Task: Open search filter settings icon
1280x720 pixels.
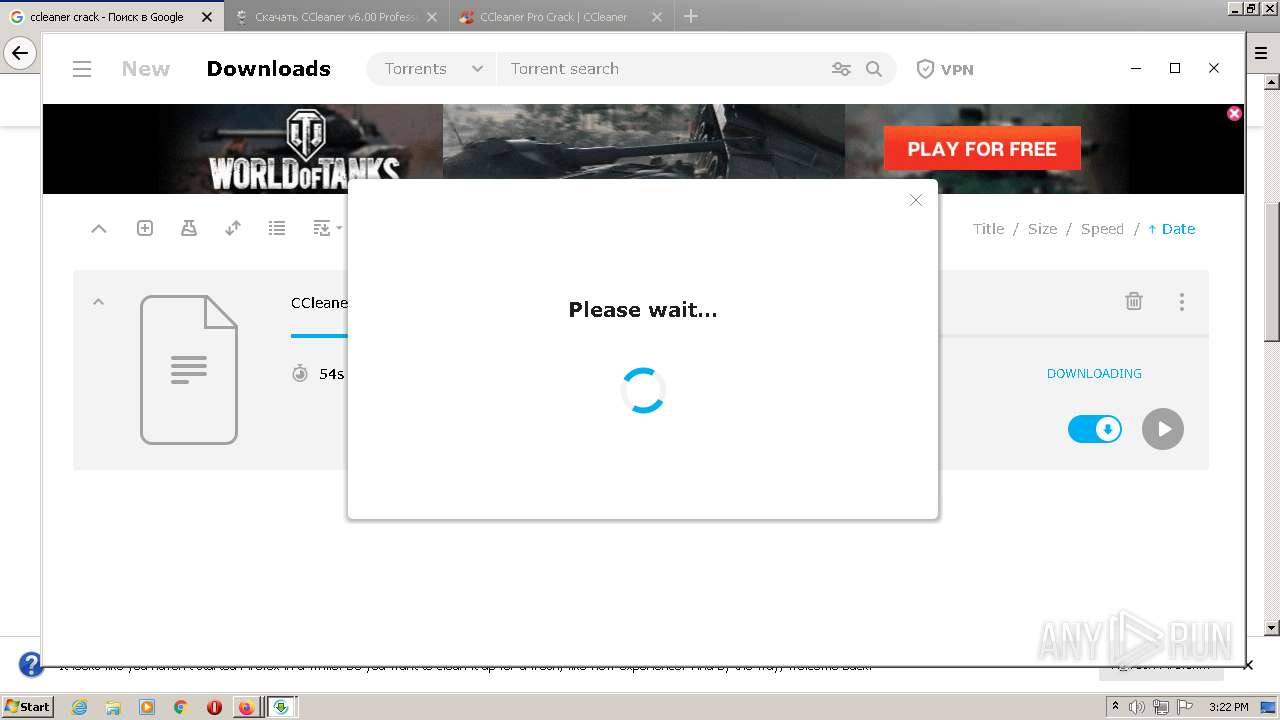Action: [841, 69]
